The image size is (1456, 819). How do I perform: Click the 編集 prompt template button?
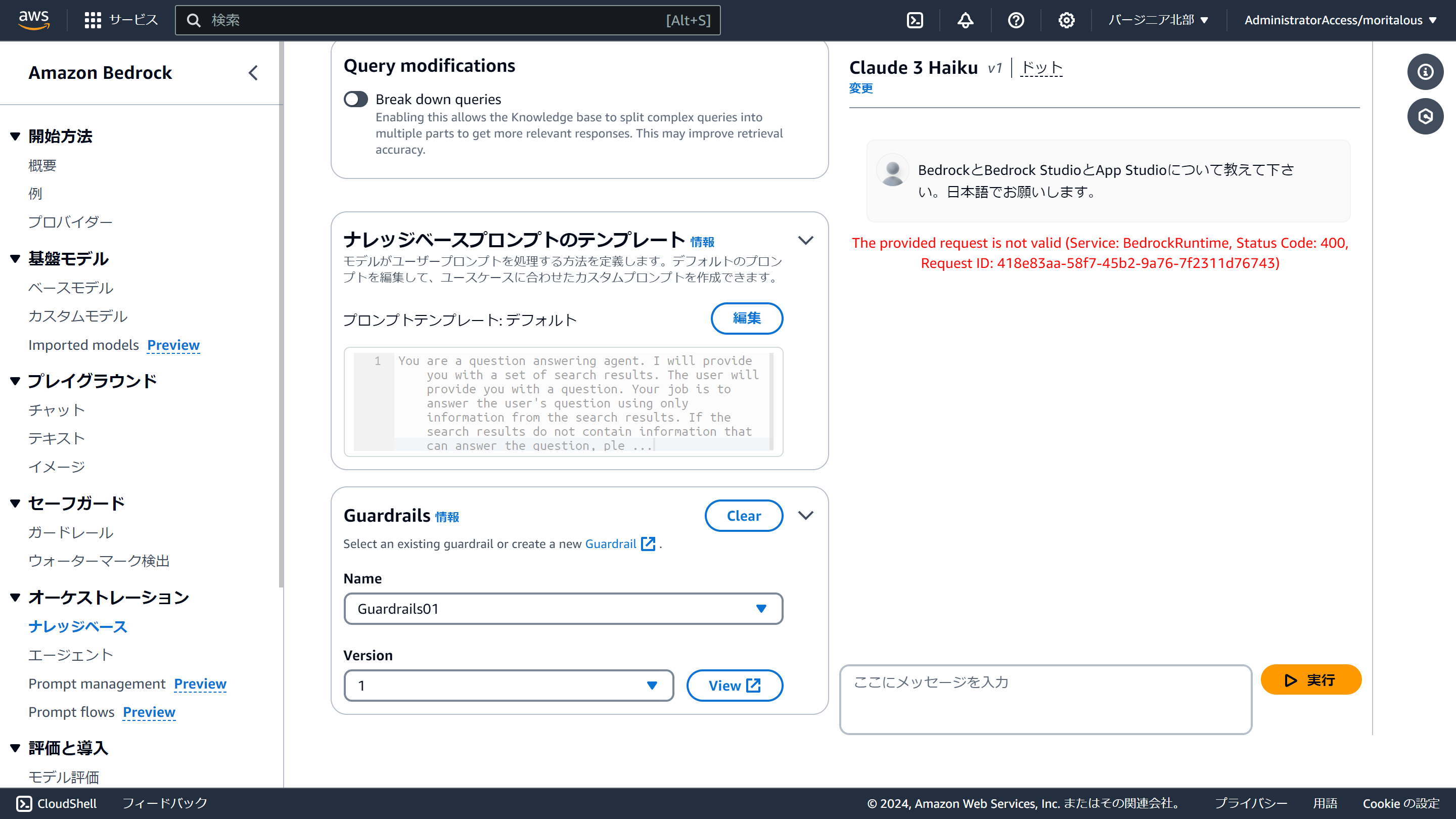click(746, 318)
